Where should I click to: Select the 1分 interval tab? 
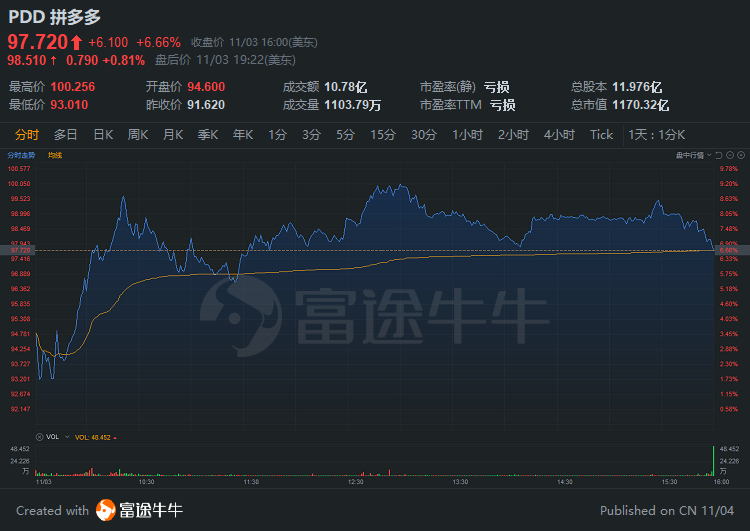click(277, 135)
